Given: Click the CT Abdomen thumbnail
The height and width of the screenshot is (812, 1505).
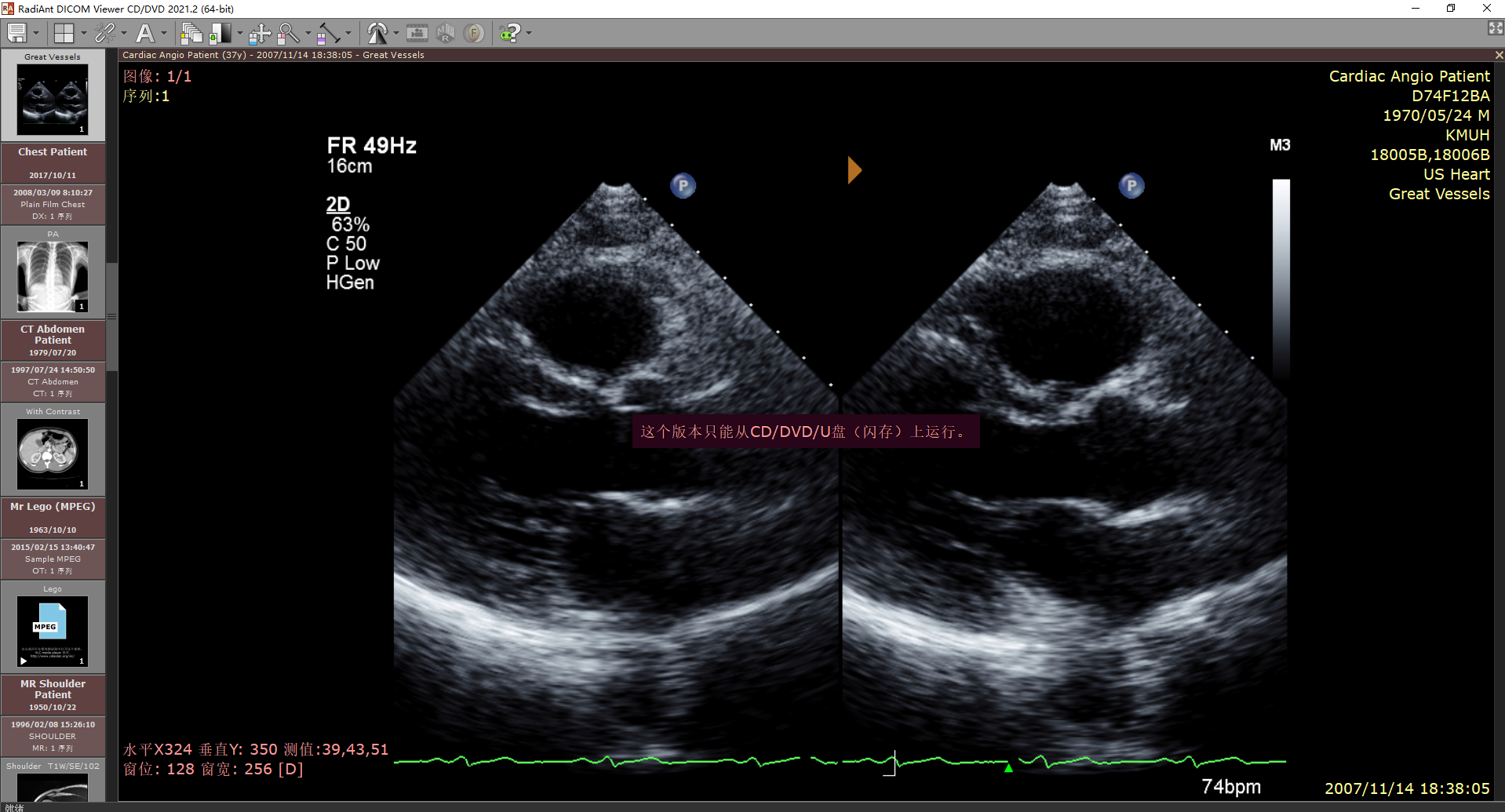Looking at the screenshot, I should click(x=52, y=453).
